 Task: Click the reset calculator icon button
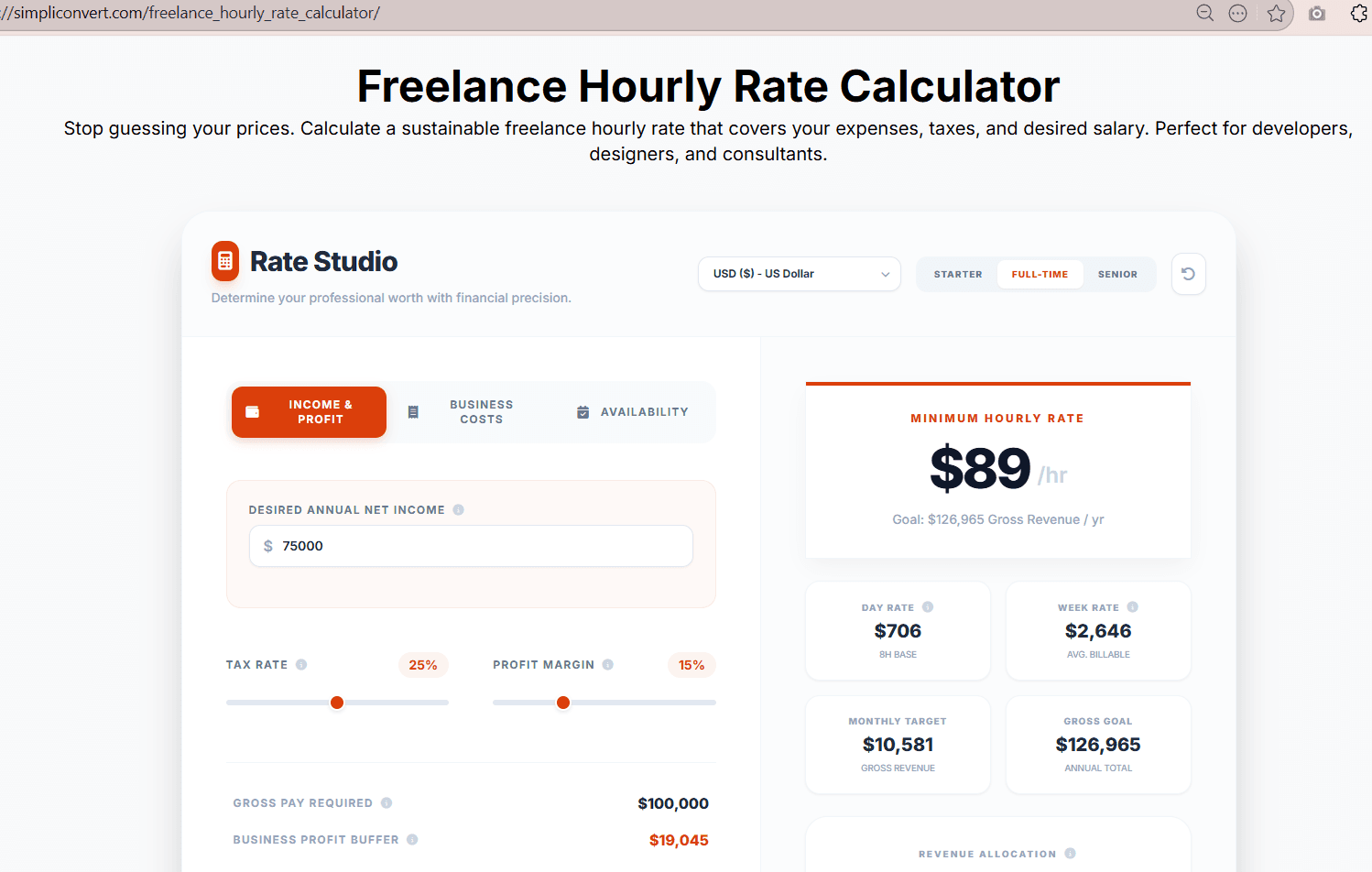(x=1188, y=274)
